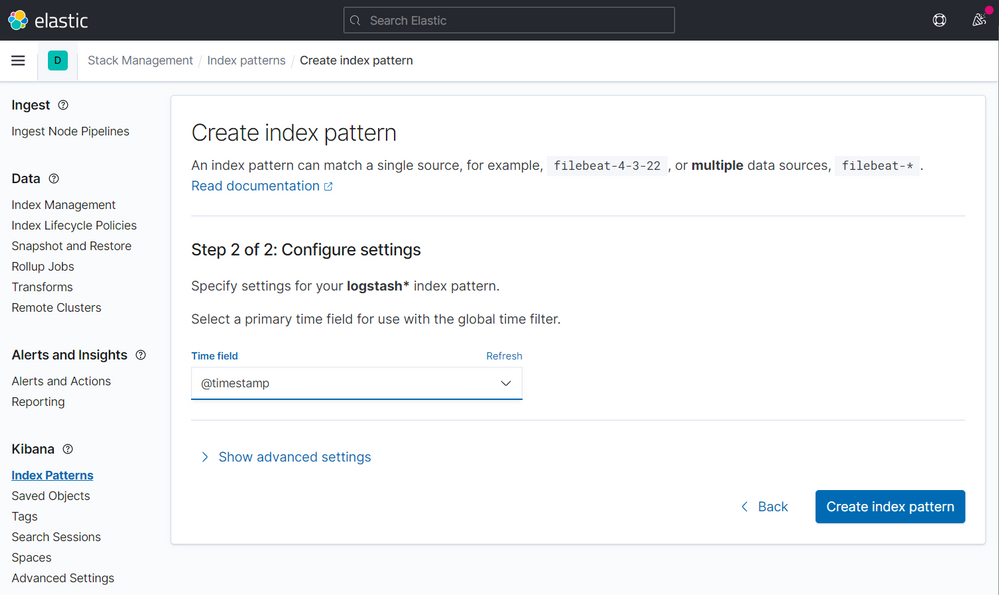This screenshot has width=999, height=595.
Task: Navigate to Index patterns breadcrumb
Action: pos(246,61)
